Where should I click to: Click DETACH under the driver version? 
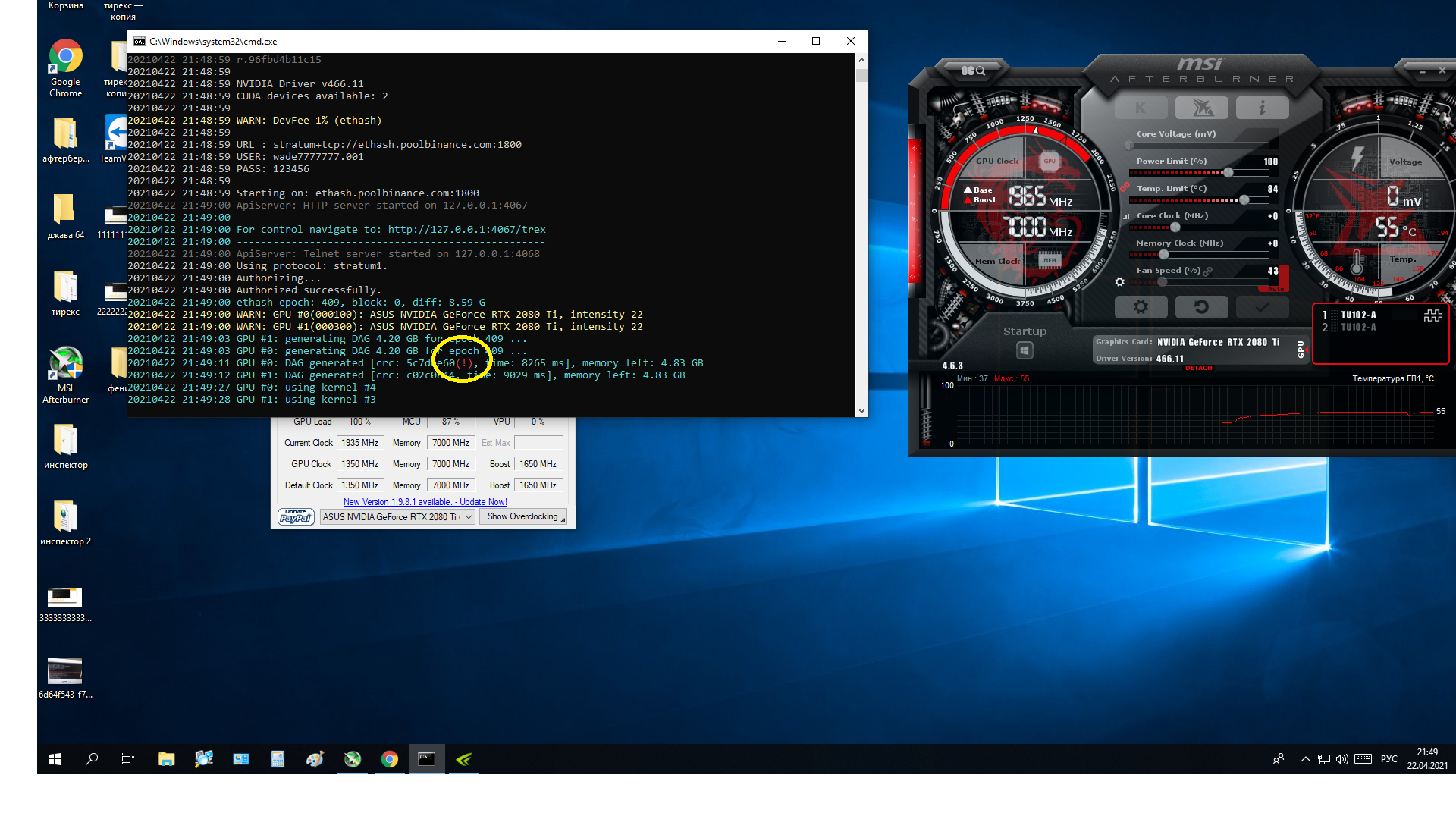tap(1198, 368)
